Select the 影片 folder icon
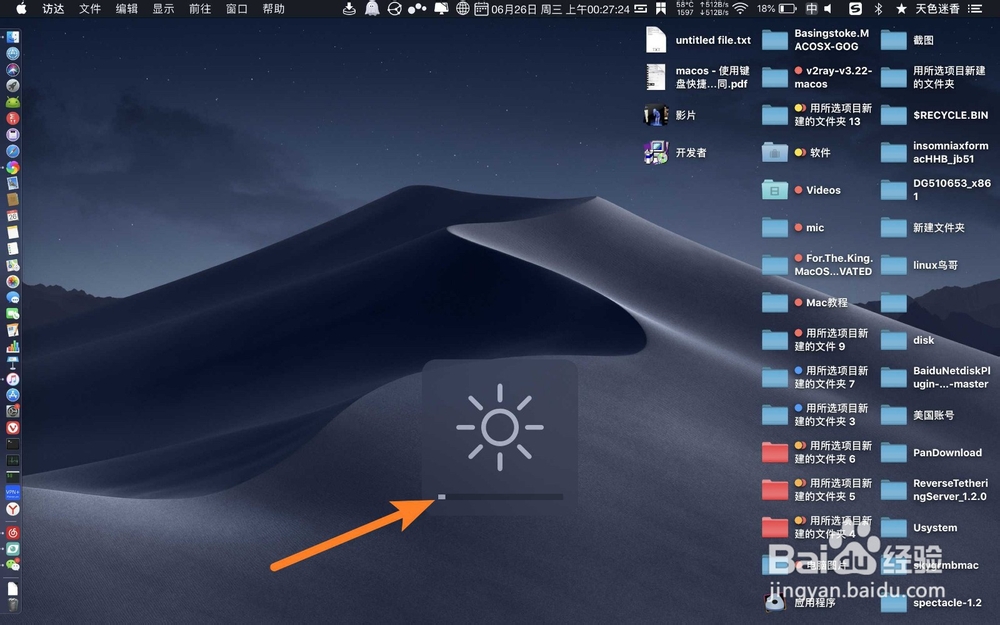 click(x=656, y=115)
